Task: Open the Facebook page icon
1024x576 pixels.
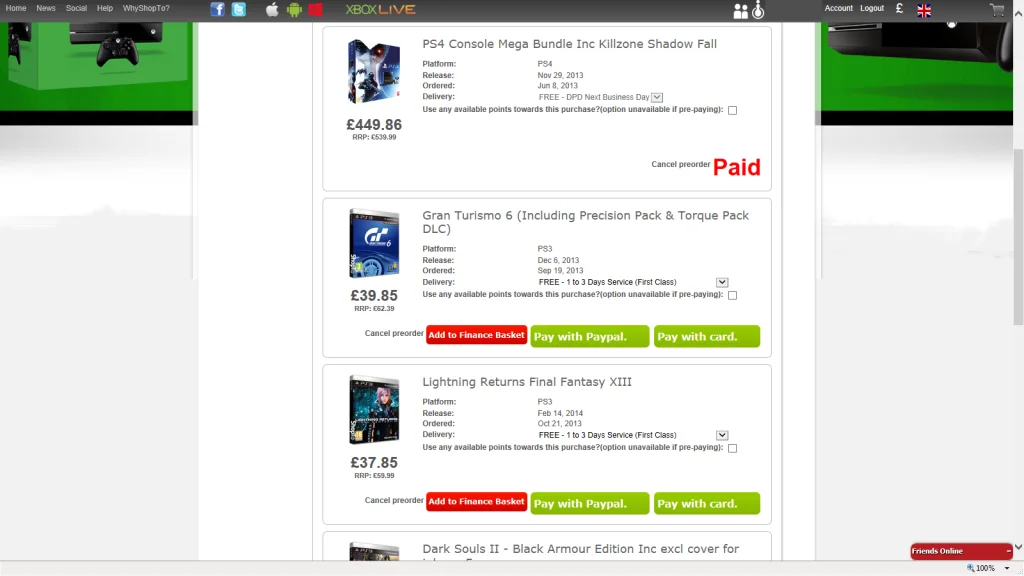Action: click(217, 9)
